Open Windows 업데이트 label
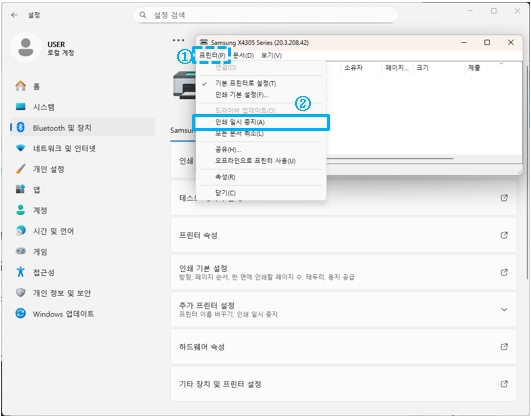531x417 pixels. pyautogui.click(x=63, y=314)
